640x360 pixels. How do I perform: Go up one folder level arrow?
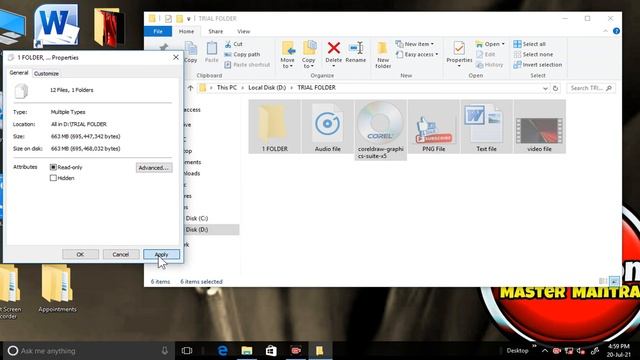pos(190,88)
